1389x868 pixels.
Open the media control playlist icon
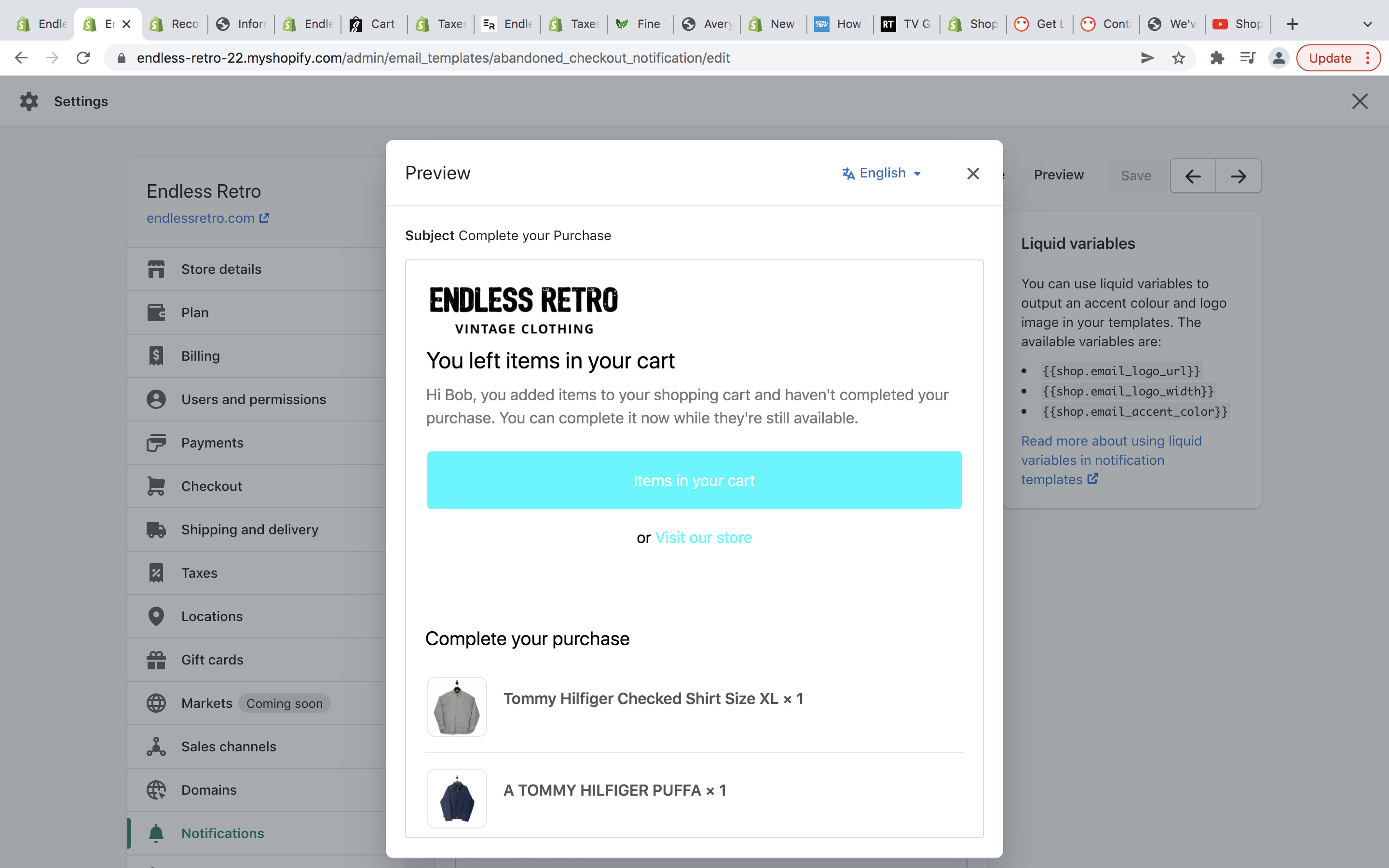tap(1247, 58)
